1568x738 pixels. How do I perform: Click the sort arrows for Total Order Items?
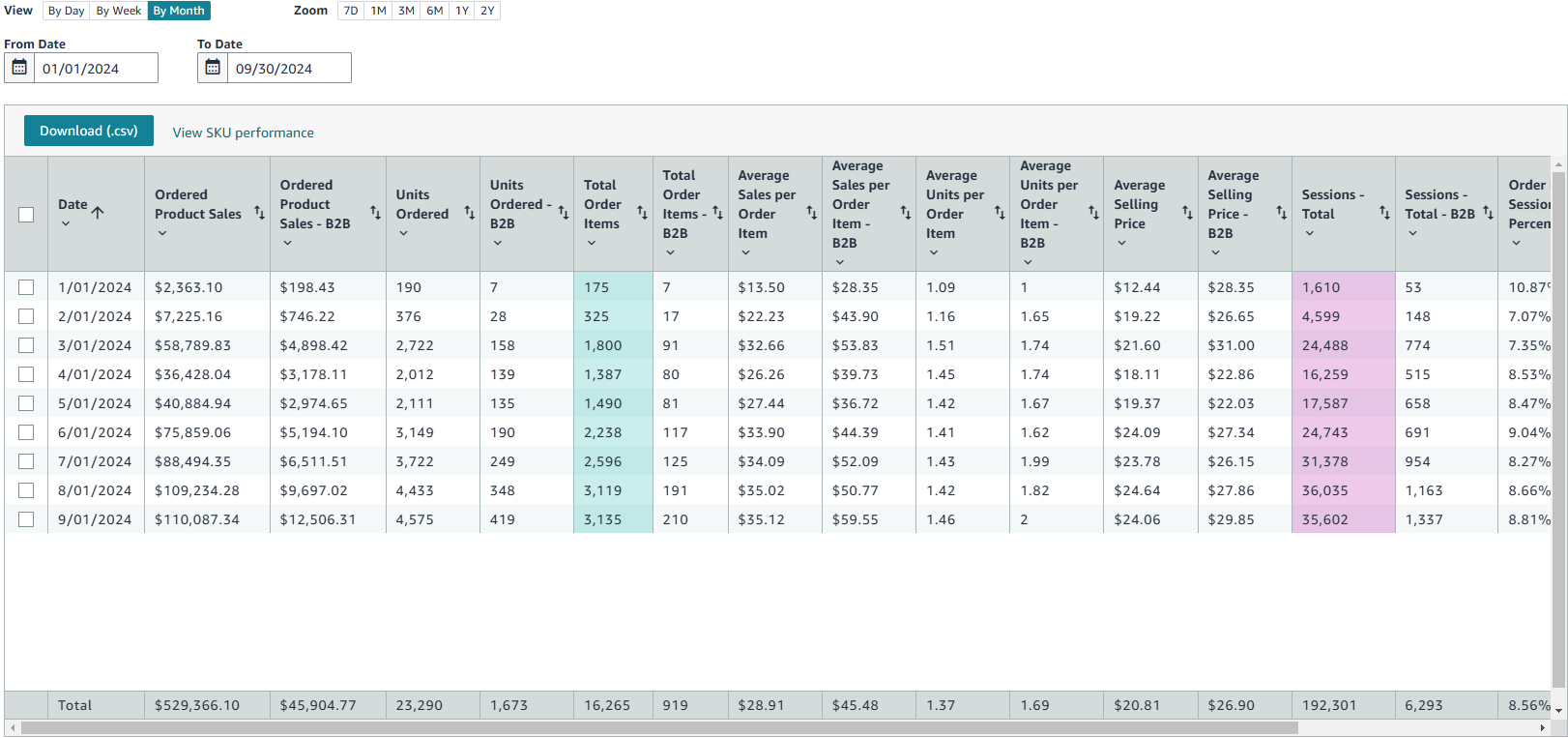tap(642, 213)
